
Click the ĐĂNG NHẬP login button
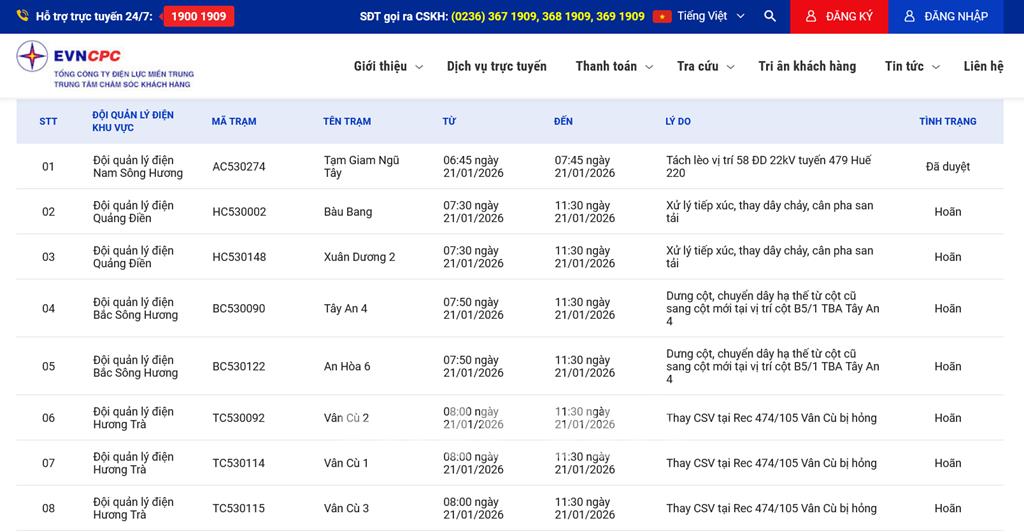[945, 17]
